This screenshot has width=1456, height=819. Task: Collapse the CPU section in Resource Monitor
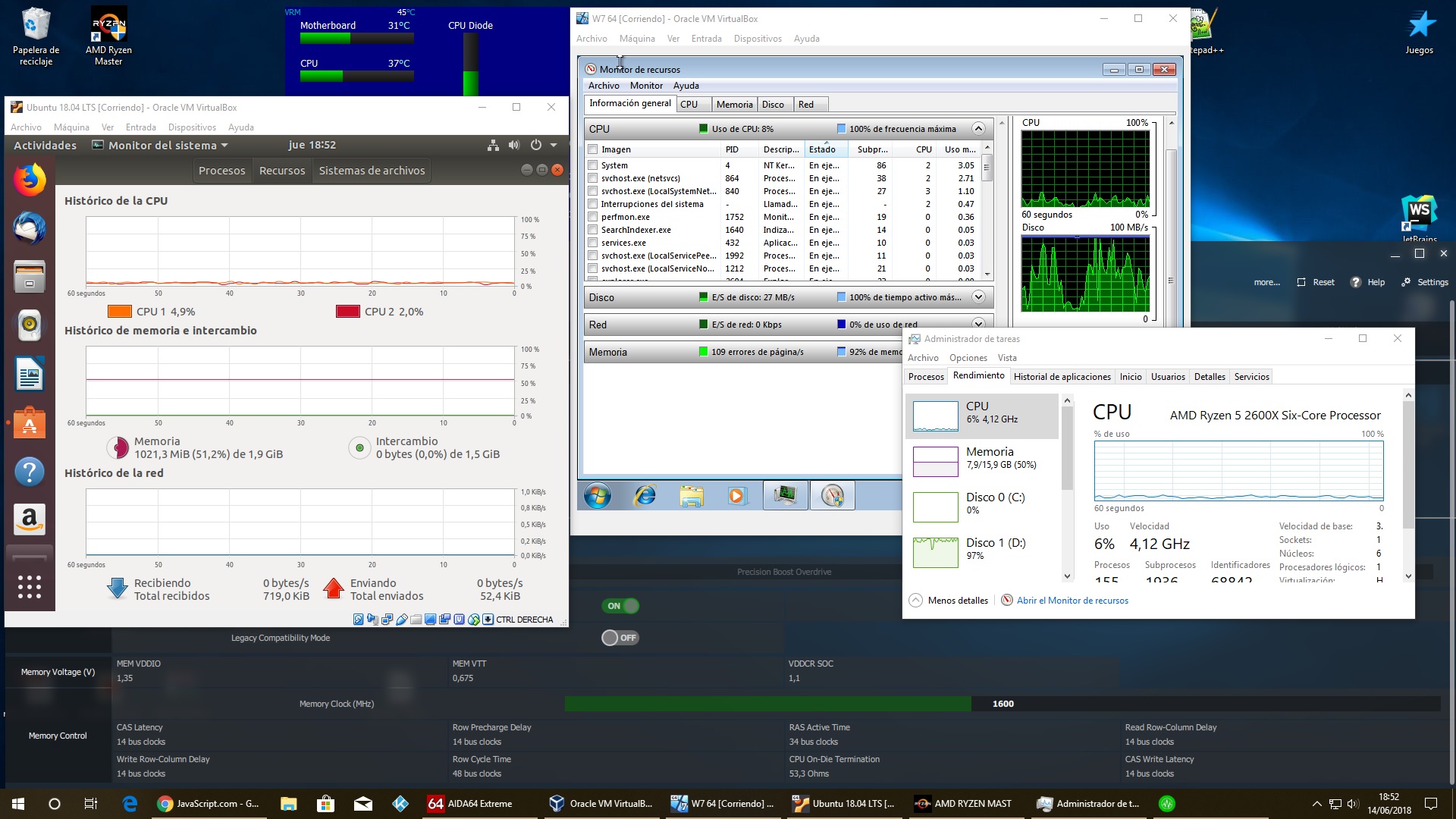coord(978,129)
